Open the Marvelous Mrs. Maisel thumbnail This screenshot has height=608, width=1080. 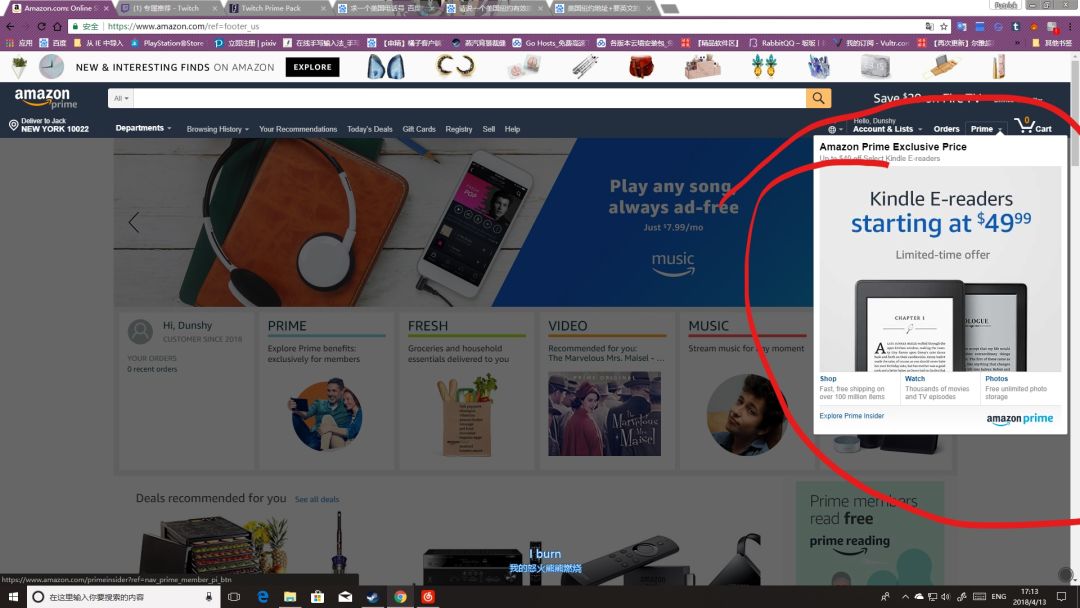(604, 414)
